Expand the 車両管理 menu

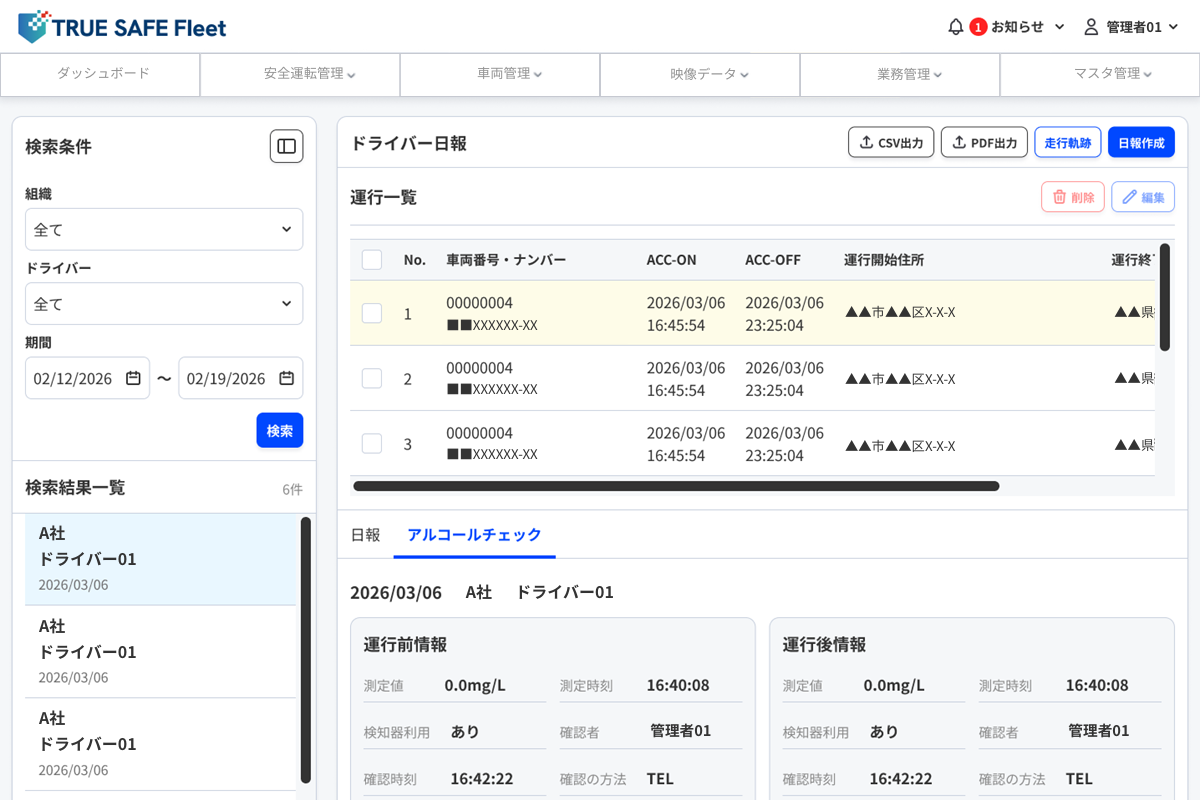[500, 74]
